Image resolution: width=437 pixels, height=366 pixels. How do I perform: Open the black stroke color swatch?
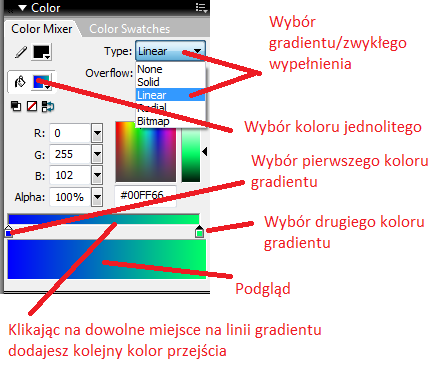(x=42, y=52)
